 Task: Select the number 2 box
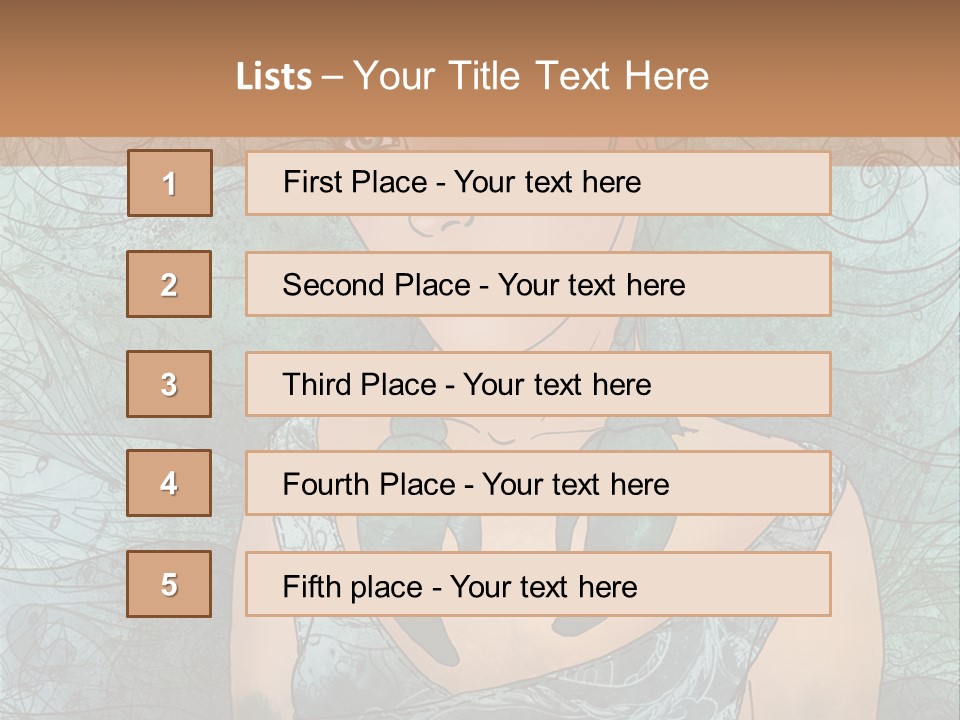(x=169, y=284)
